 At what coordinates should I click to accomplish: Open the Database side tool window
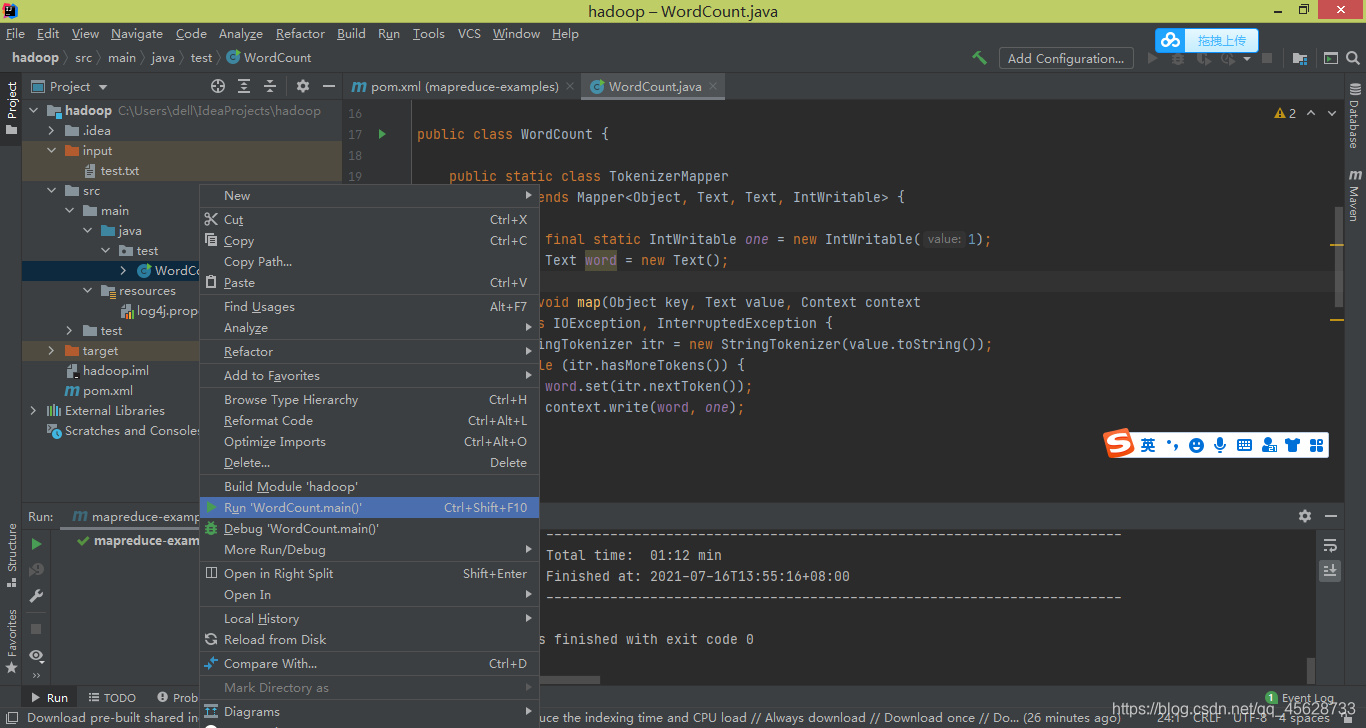click(x=1354, y=118)
